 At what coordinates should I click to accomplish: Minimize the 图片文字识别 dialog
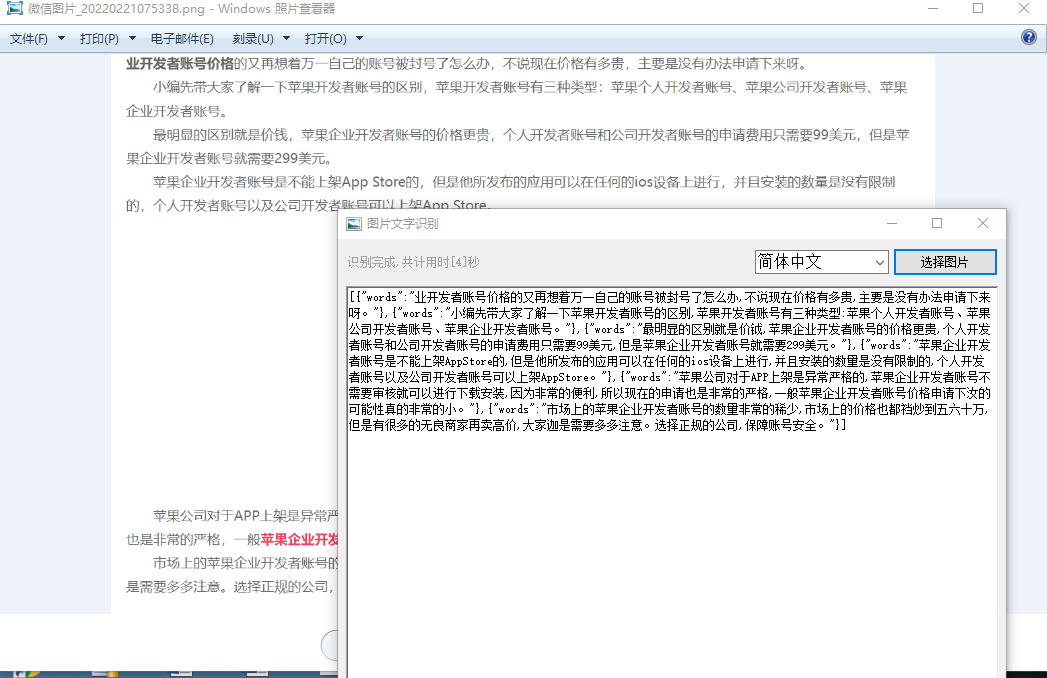(x=891, y=223)
